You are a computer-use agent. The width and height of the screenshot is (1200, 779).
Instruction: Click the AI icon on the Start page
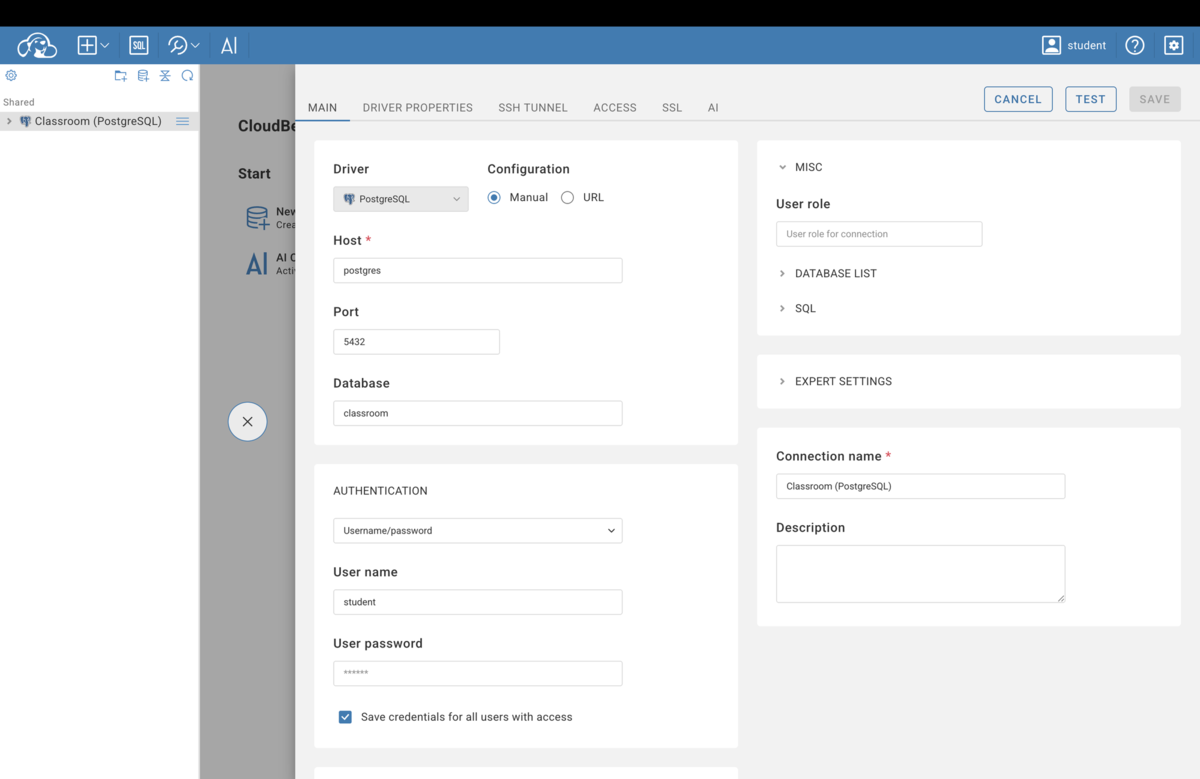tap(257, 264)
